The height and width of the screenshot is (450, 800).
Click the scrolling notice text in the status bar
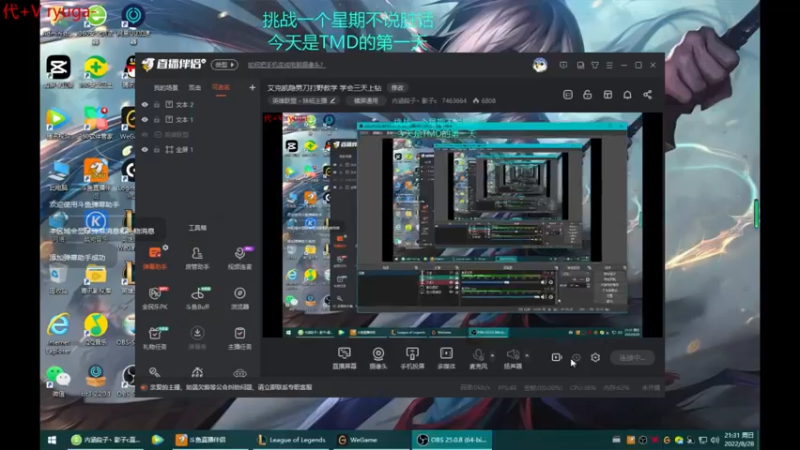[231, 387]
